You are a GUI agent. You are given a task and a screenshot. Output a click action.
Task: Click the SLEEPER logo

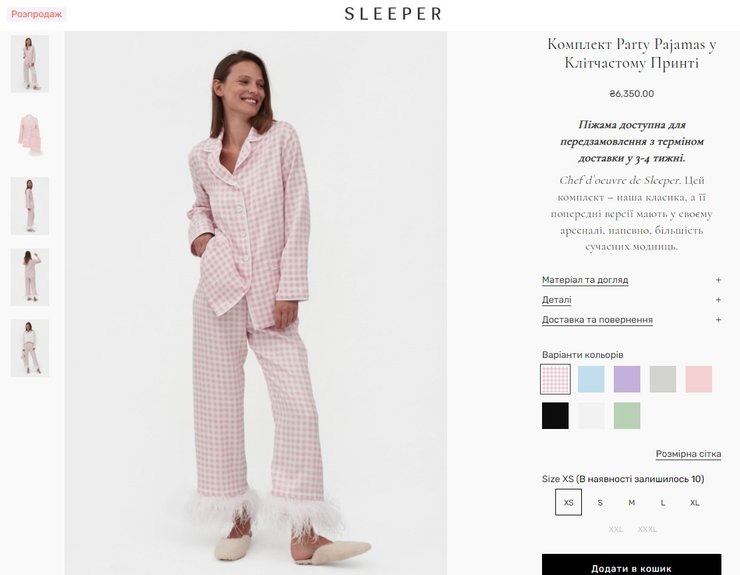coord(392,14)
